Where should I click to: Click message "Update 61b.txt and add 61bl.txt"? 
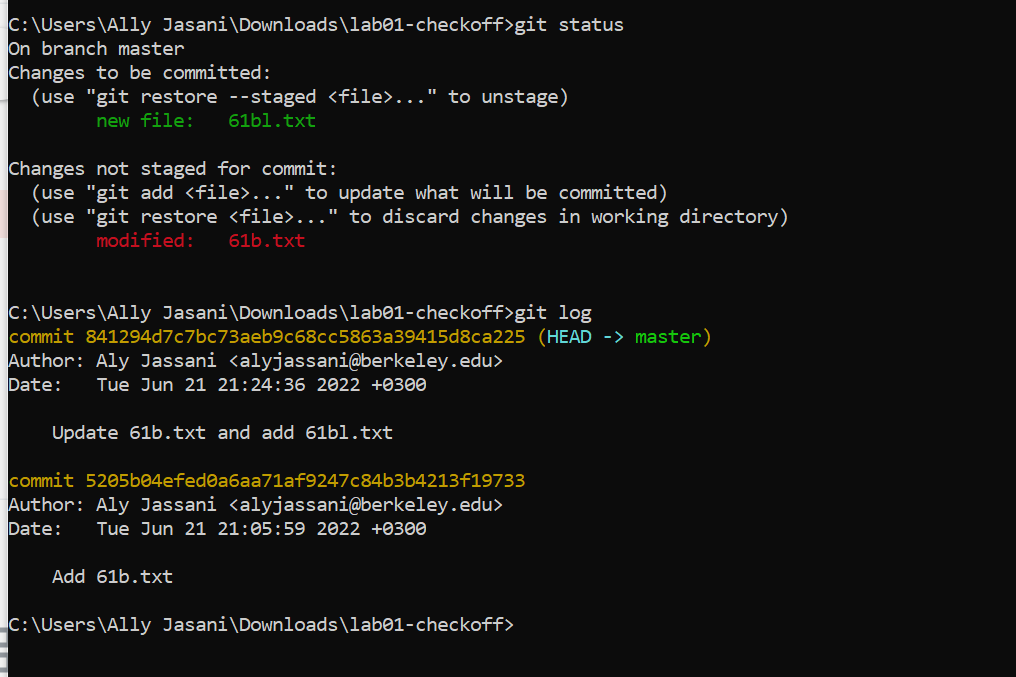(222, 433)
